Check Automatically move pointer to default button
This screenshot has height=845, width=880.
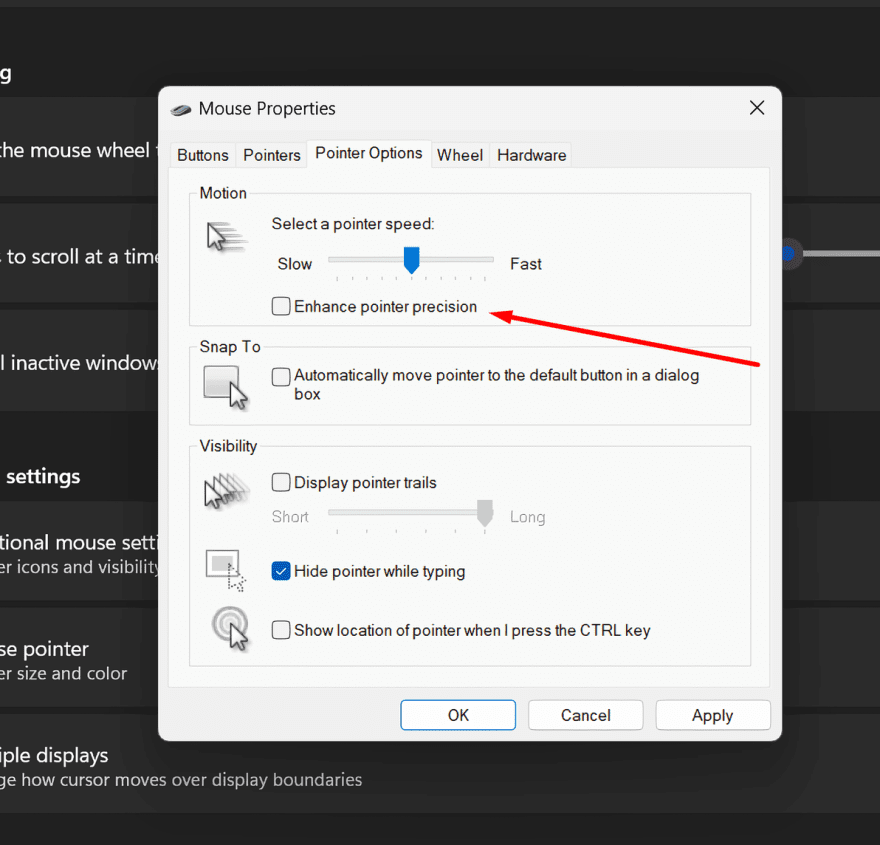pyautogui.click(x=281, y=376)
